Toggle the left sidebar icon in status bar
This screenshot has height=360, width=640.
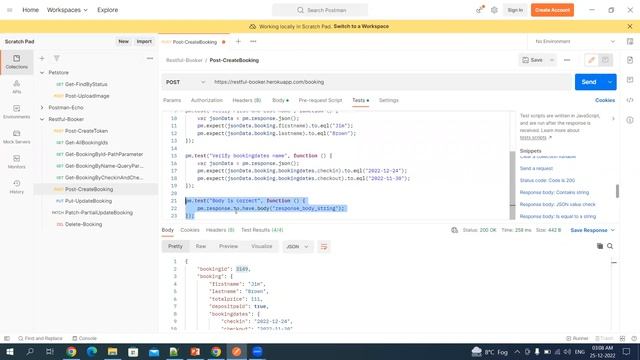tap(7, 338)
